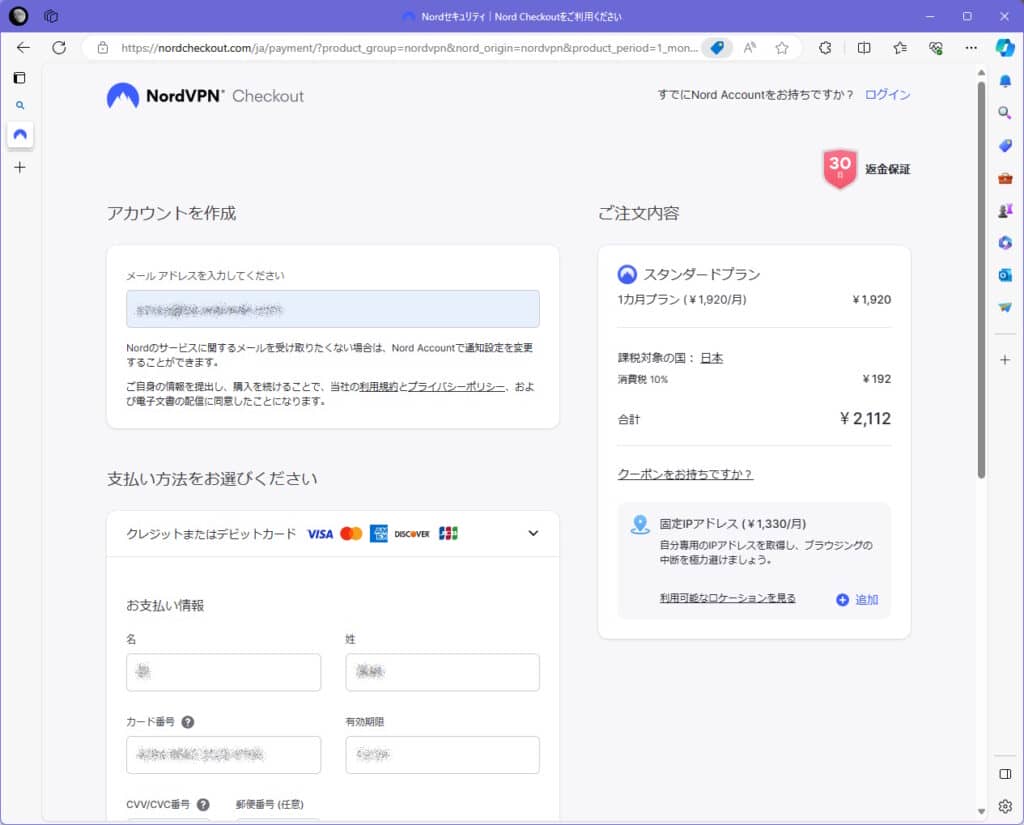Click the profile avatar in the title bar
Screen dimensions: 1024x825
[18, 16]
